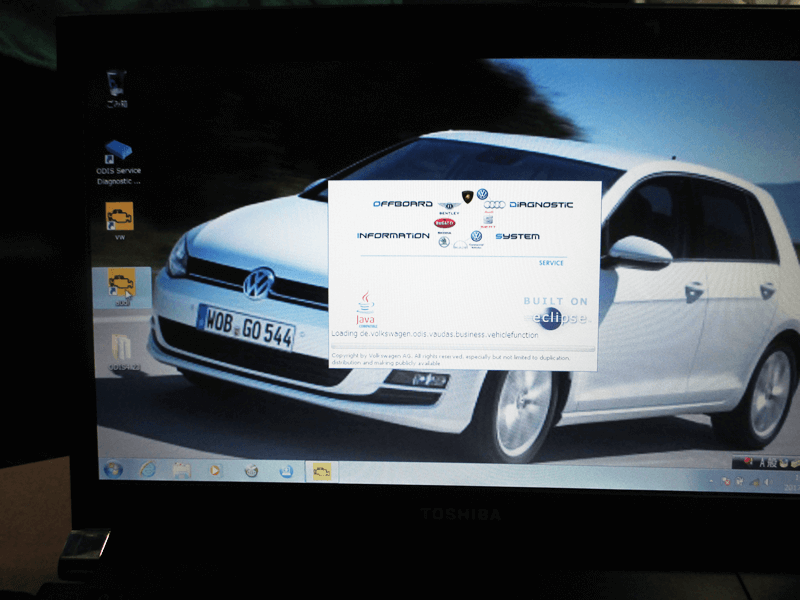Screen dimensions: 800x600
Task: Launch Windows Media Player from the taskbar
Action: click(x=215, y=470)
